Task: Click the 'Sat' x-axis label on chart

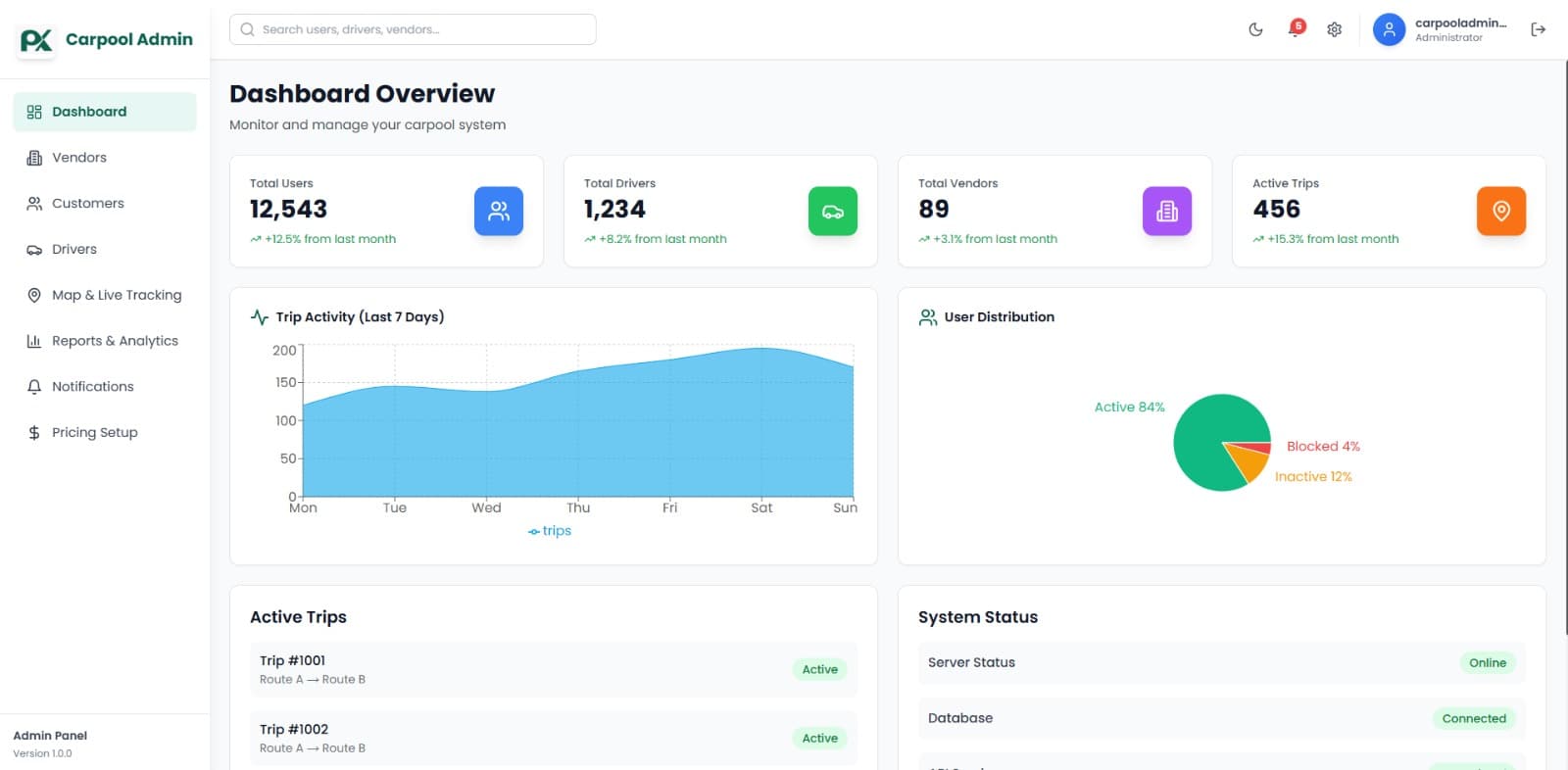Action: point(761,507)
